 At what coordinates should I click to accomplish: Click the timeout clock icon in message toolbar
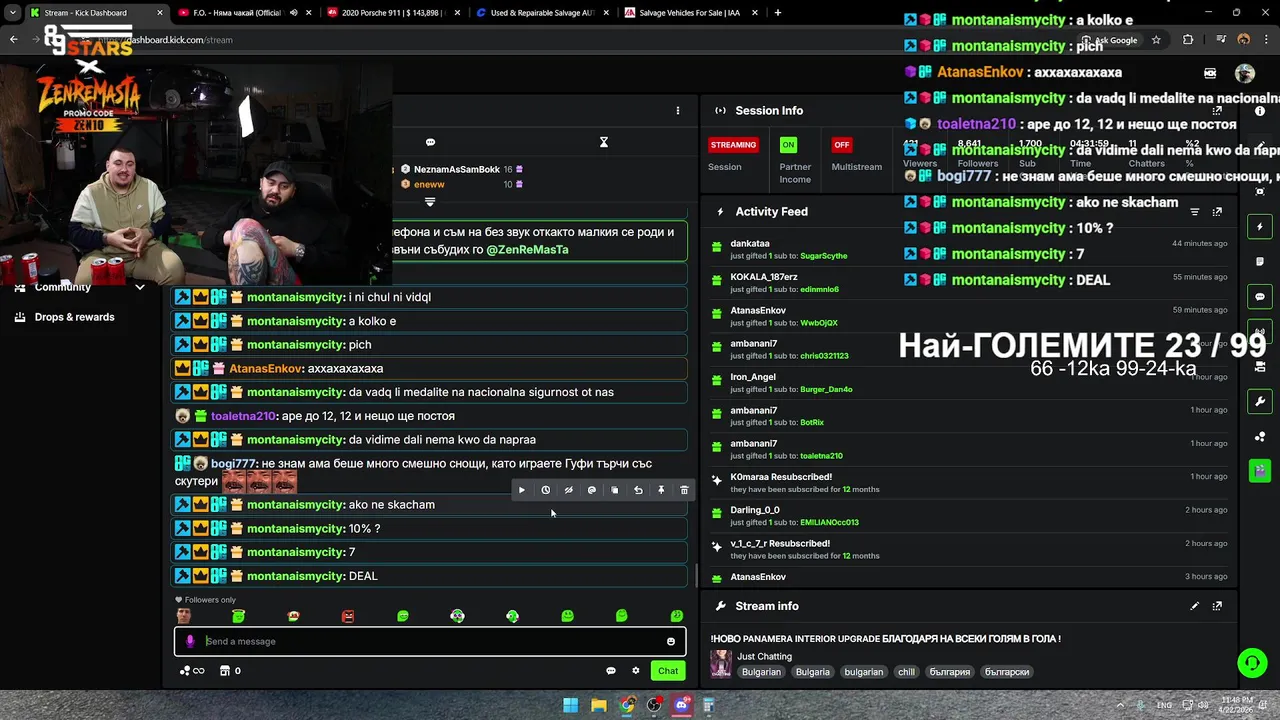pyautogui.click(x=545, y=490)
